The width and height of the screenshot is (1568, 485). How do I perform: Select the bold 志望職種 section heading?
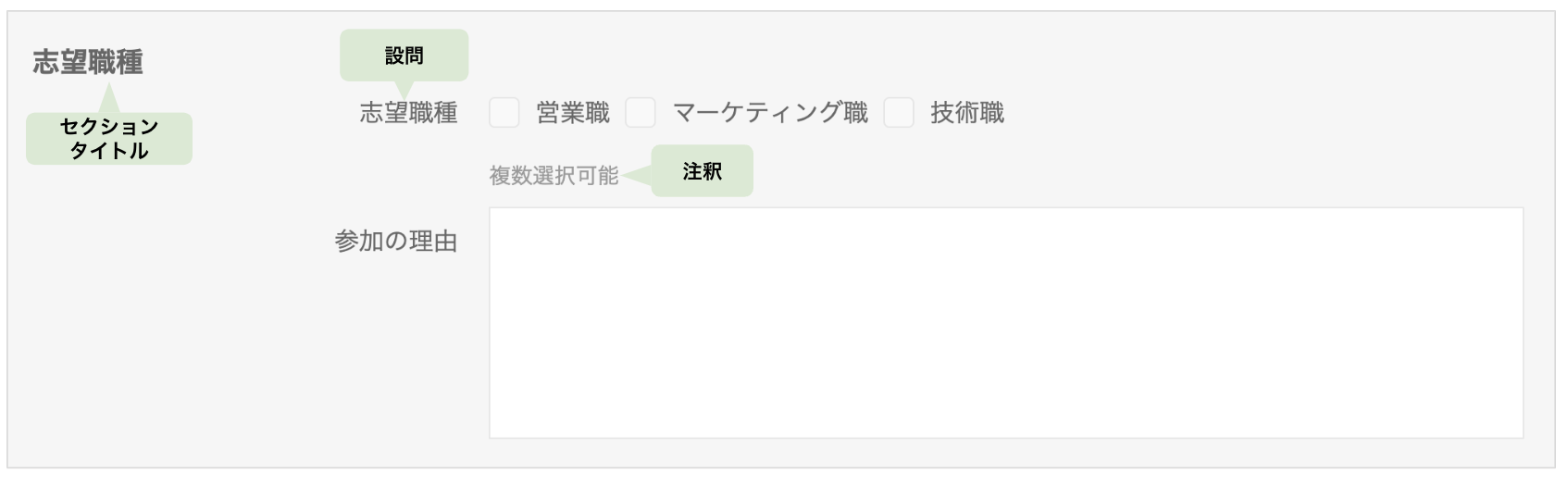pos(88,62)
